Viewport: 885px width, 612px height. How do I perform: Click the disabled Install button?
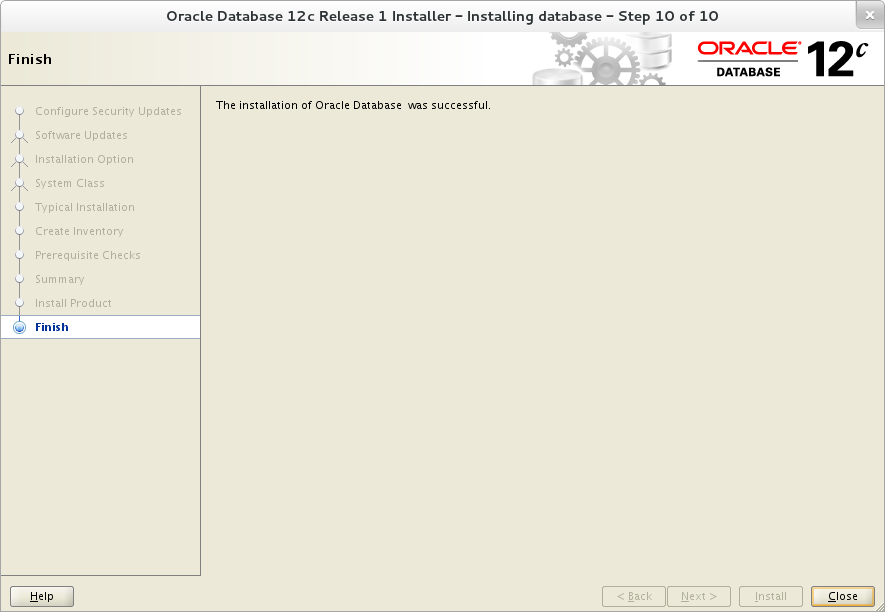(770, 596)
